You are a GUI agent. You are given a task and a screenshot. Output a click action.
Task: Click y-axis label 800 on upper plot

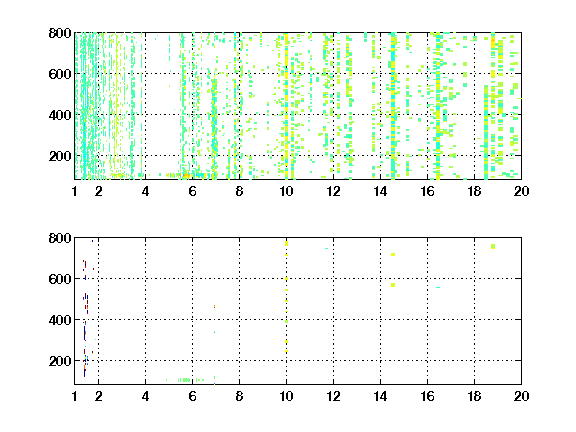pyautogui.click(x=60, y=33)
